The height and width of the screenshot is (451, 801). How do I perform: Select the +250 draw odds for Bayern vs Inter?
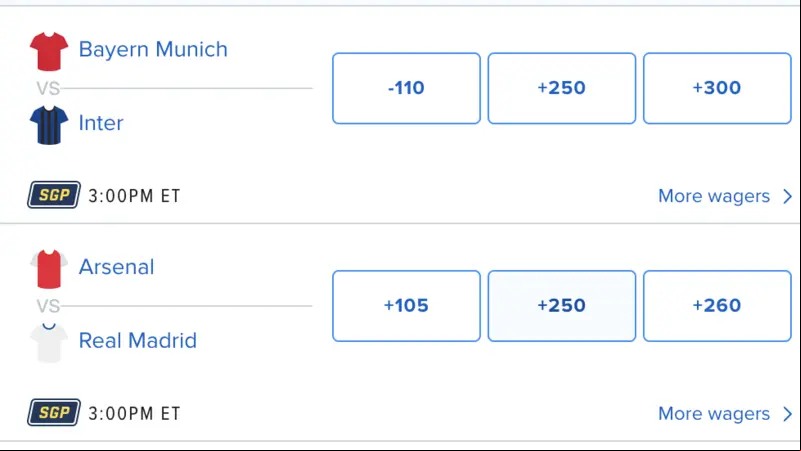[x=561, y=88]
